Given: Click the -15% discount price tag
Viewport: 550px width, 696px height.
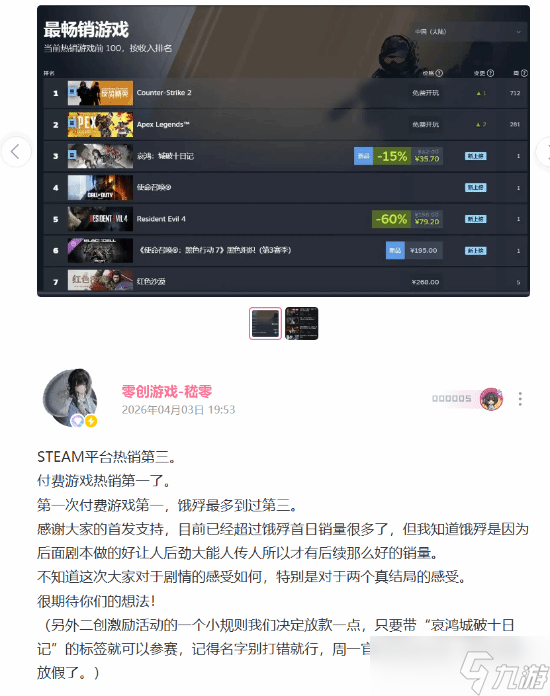Looking at the screenshot, I should click(x=392, y=156).
